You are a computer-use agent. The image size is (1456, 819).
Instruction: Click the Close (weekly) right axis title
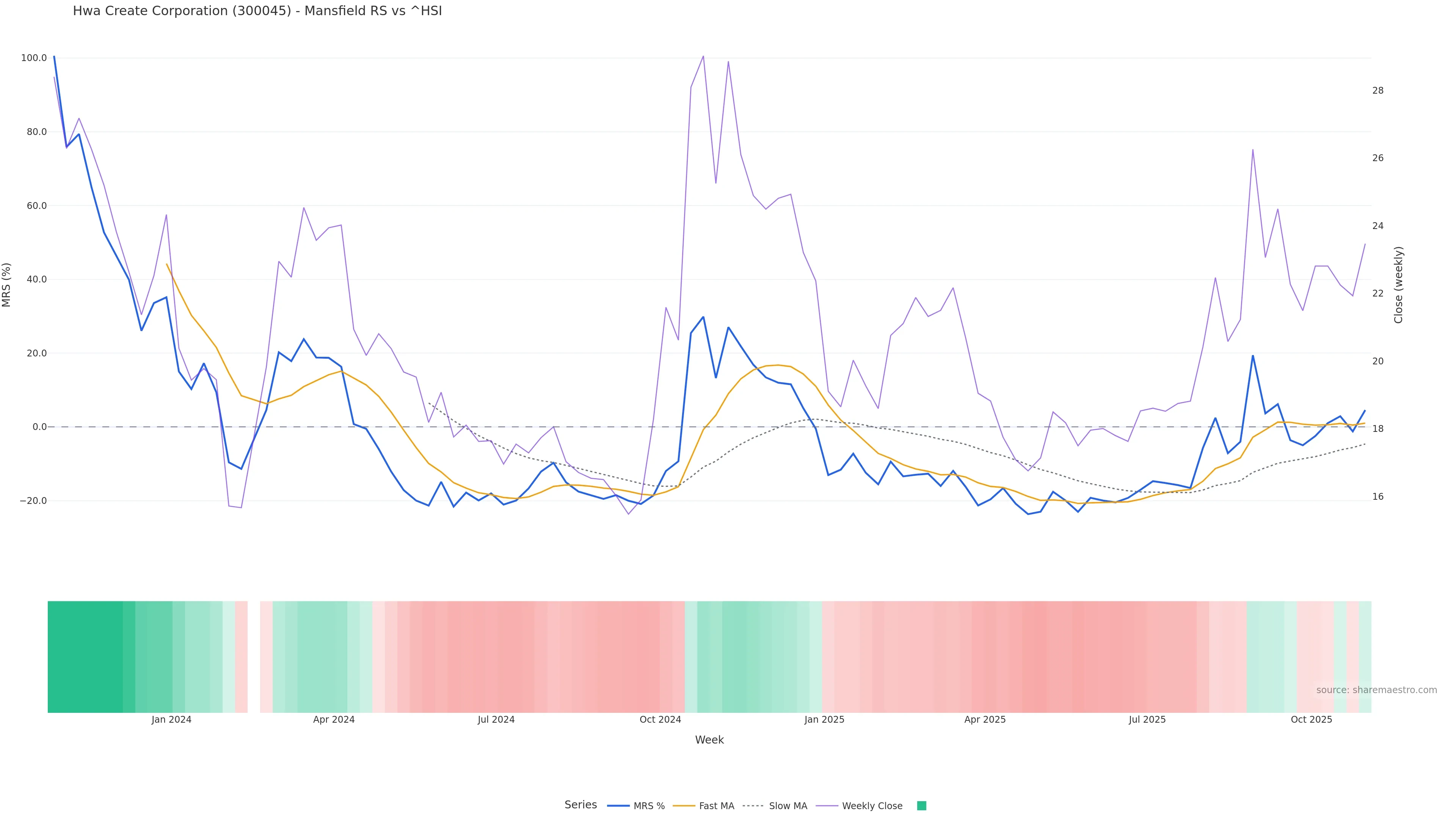(x=1398, y=285)
